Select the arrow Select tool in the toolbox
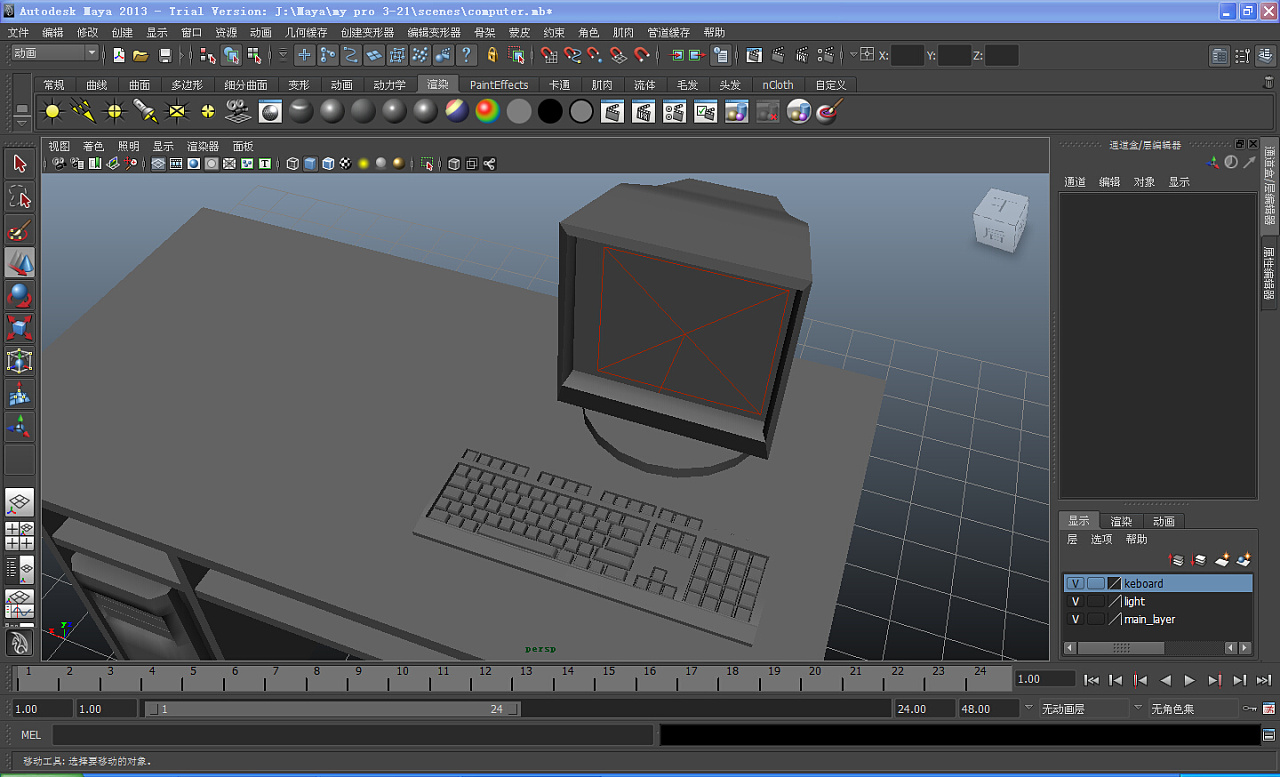The height and width of the screenshot is (777, 1280). pyautogui.click(x=20, y=164)
